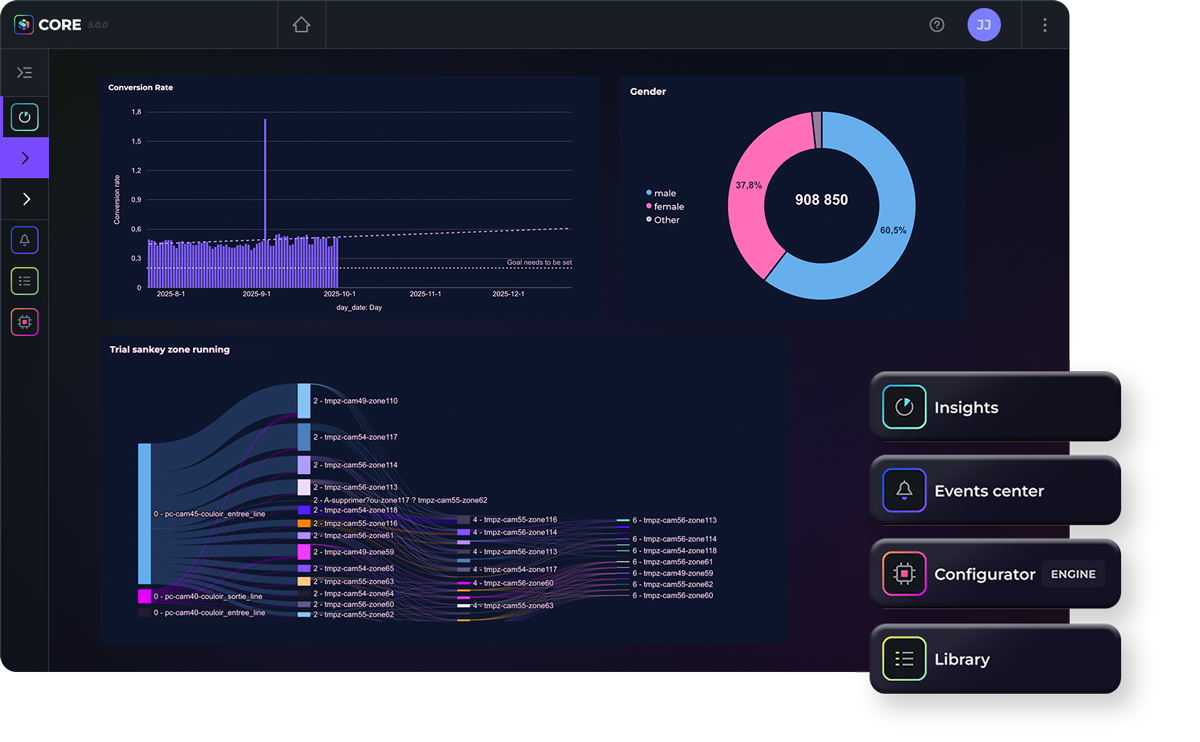This screenshot has height=742, width=1200.
Task: Expand the highlighted purple chevron sidebar item
Action: pyautogui.click(x=25, y=158)
